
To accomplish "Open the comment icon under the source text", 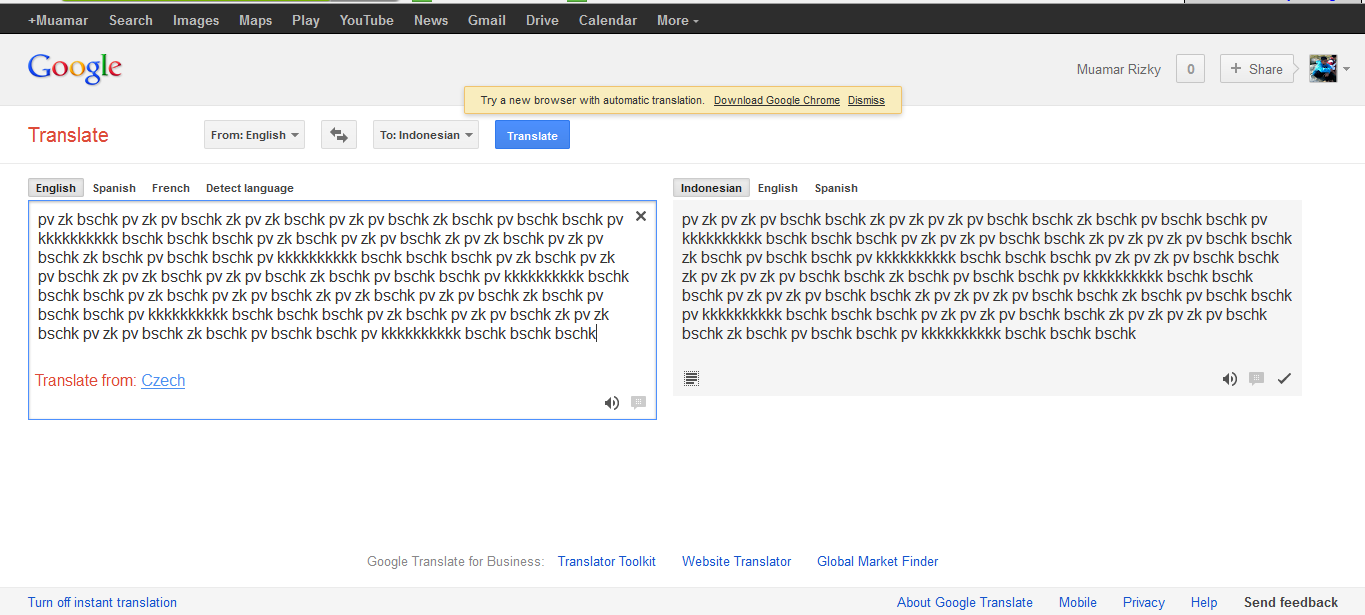I will 637,402.
